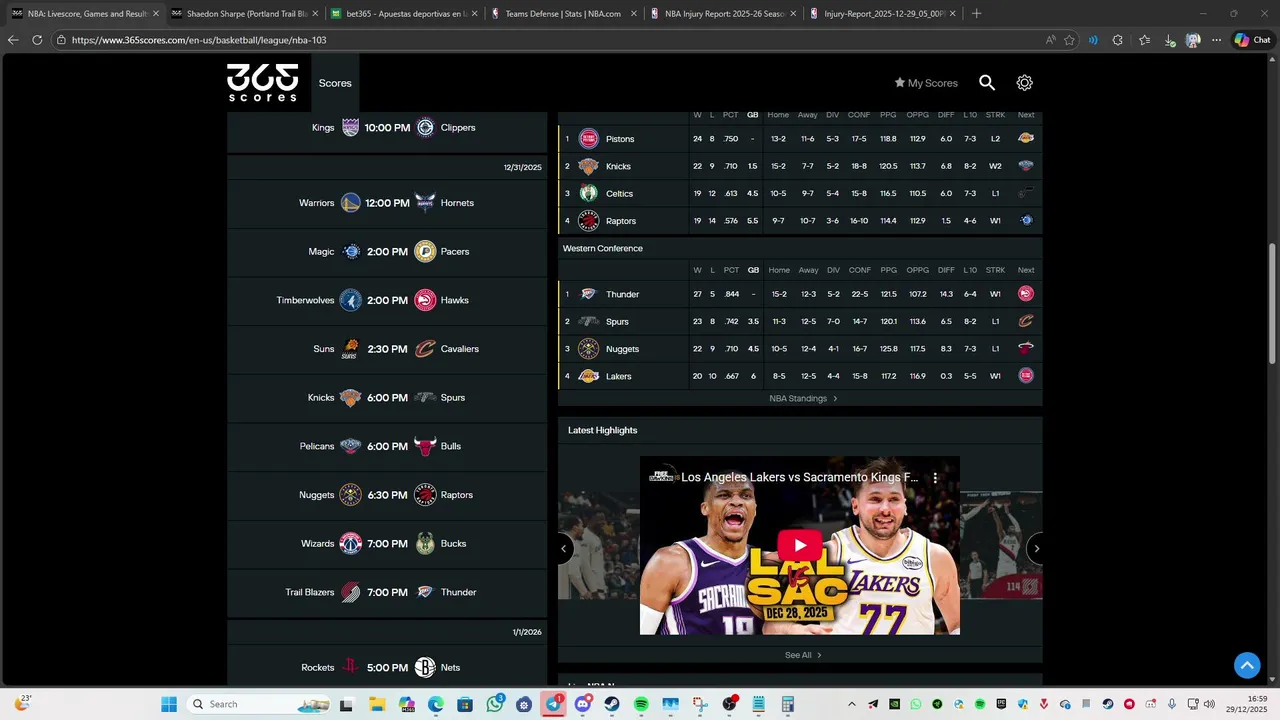Open the Copilot Chat button
Viewport: 1280px width, 720px height.
coord(1253,40)
